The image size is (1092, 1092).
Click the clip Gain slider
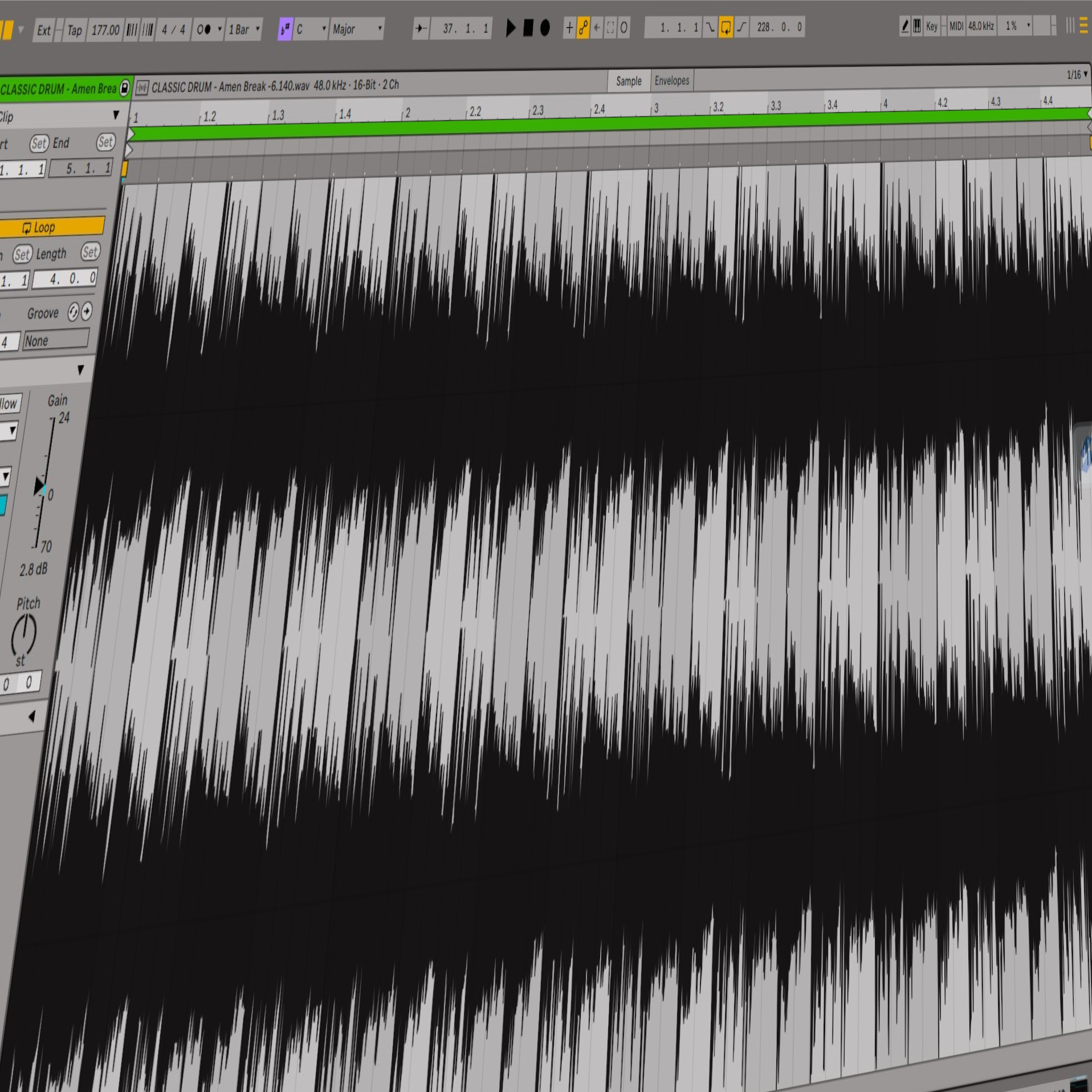click(43, 486)
